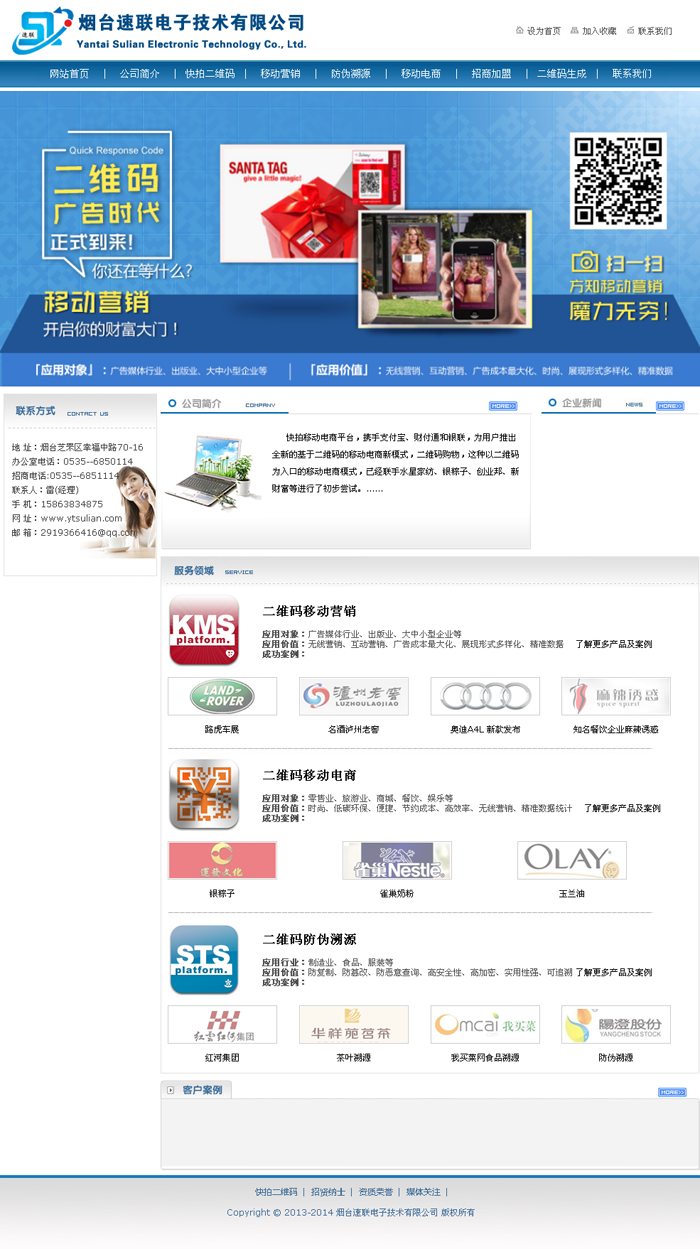Open 二维码生成 menu item
Viewport: 700px width, 1249px height.
(562, 74)
